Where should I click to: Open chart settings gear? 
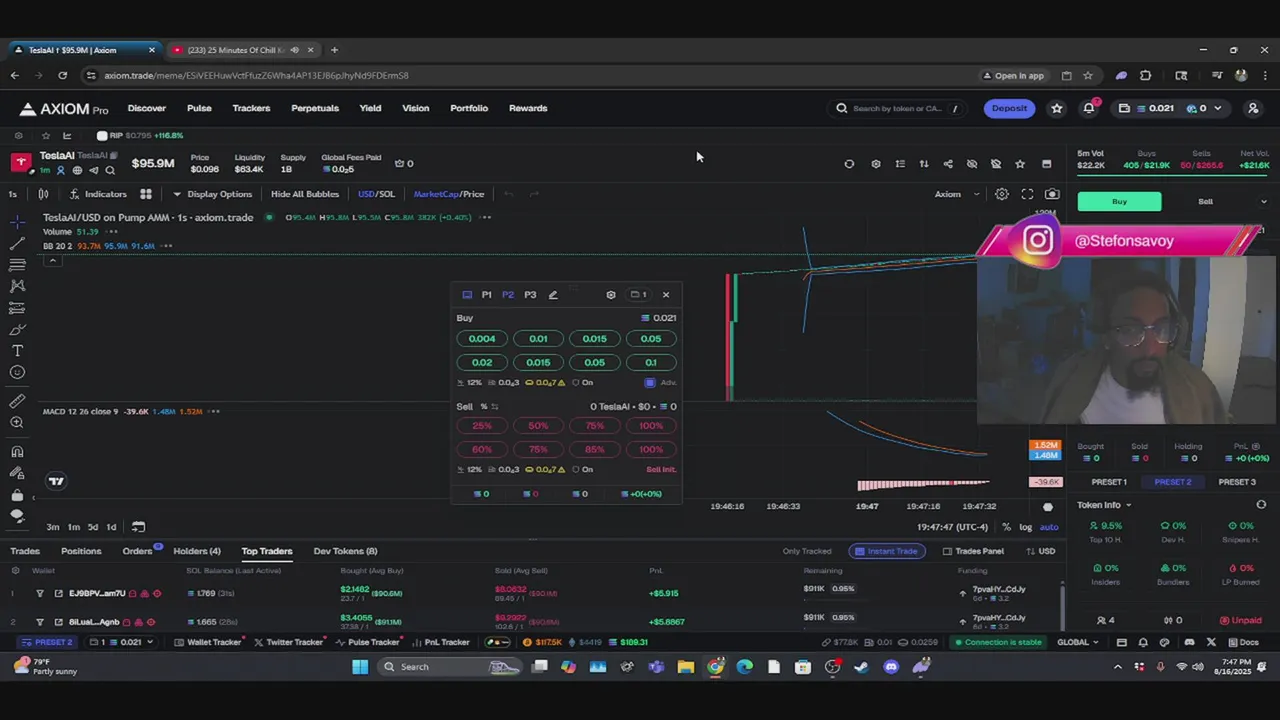click(x=1001, y=194)
